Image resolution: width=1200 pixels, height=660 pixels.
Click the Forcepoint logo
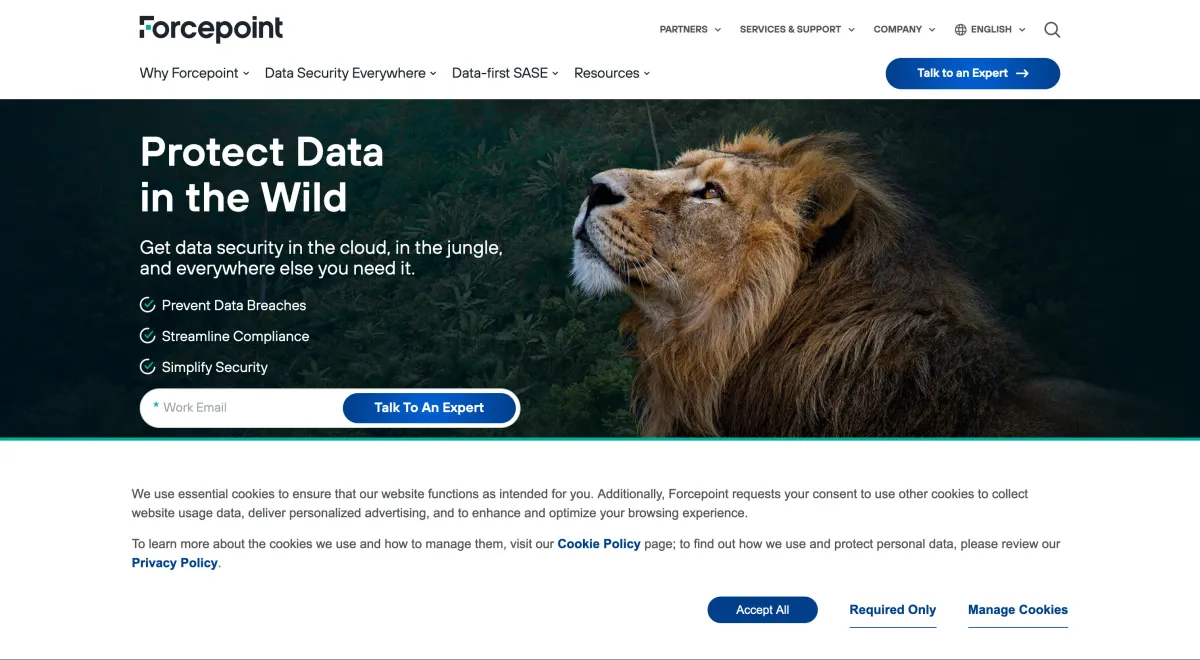[x=211, y=28]
